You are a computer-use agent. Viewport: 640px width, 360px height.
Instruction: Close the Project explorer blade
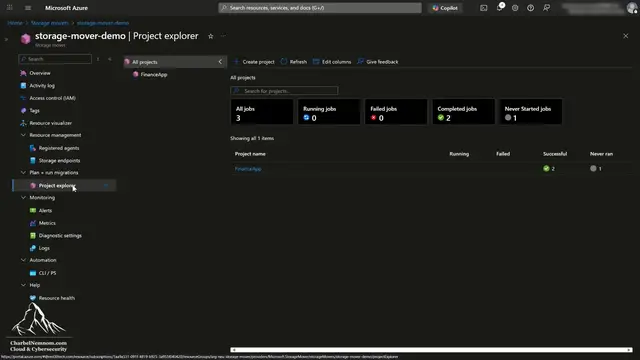(626, 36)
